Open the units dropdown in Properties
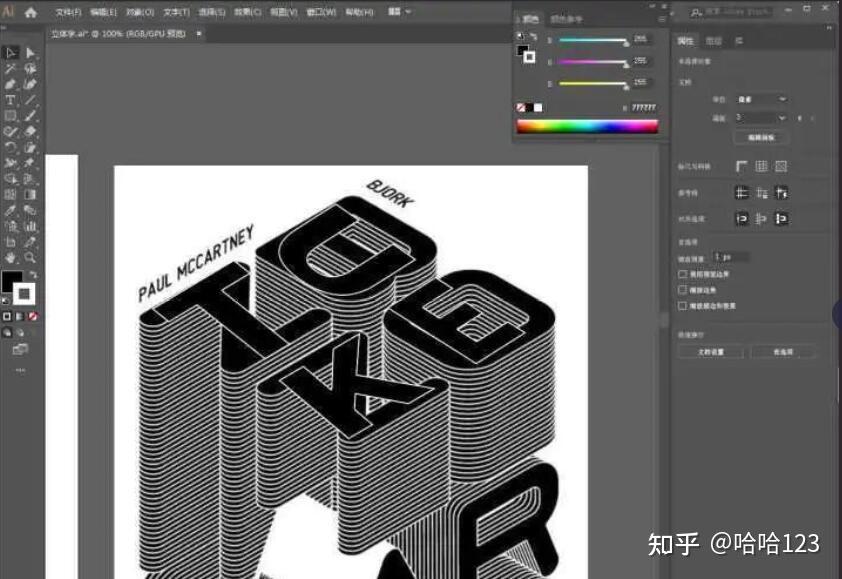Image resolution: width=842 pixels, height=579 pixels. click(761, 99)
